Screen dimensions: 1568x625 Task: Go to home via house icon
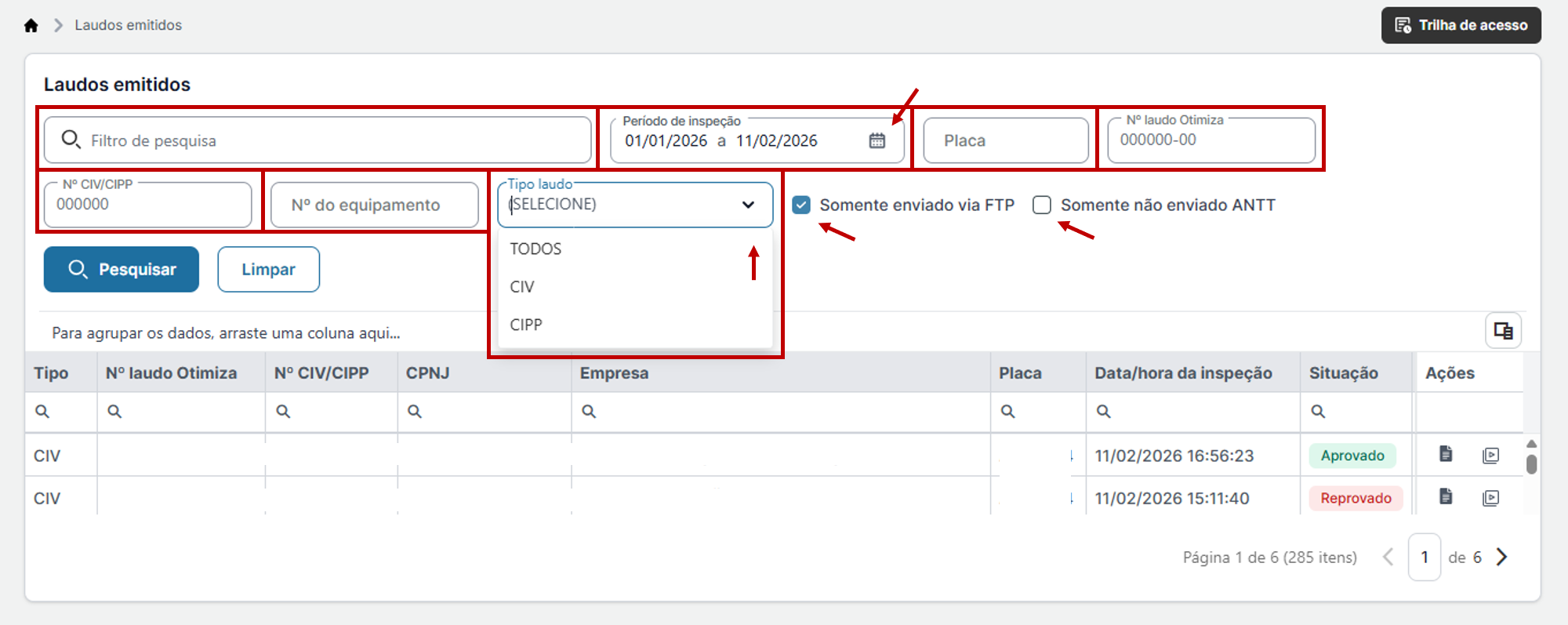click(31, 25)
